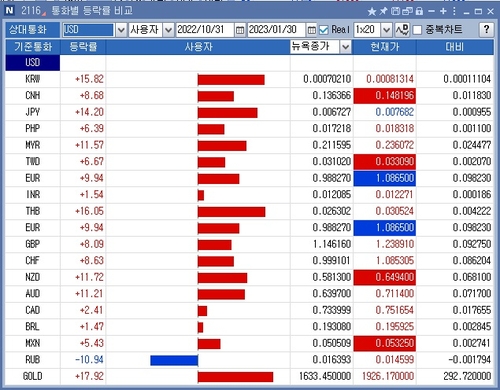The image size is (500, 390).
Task: Click the red bar in the KRW row
Action: click(231, 80)
